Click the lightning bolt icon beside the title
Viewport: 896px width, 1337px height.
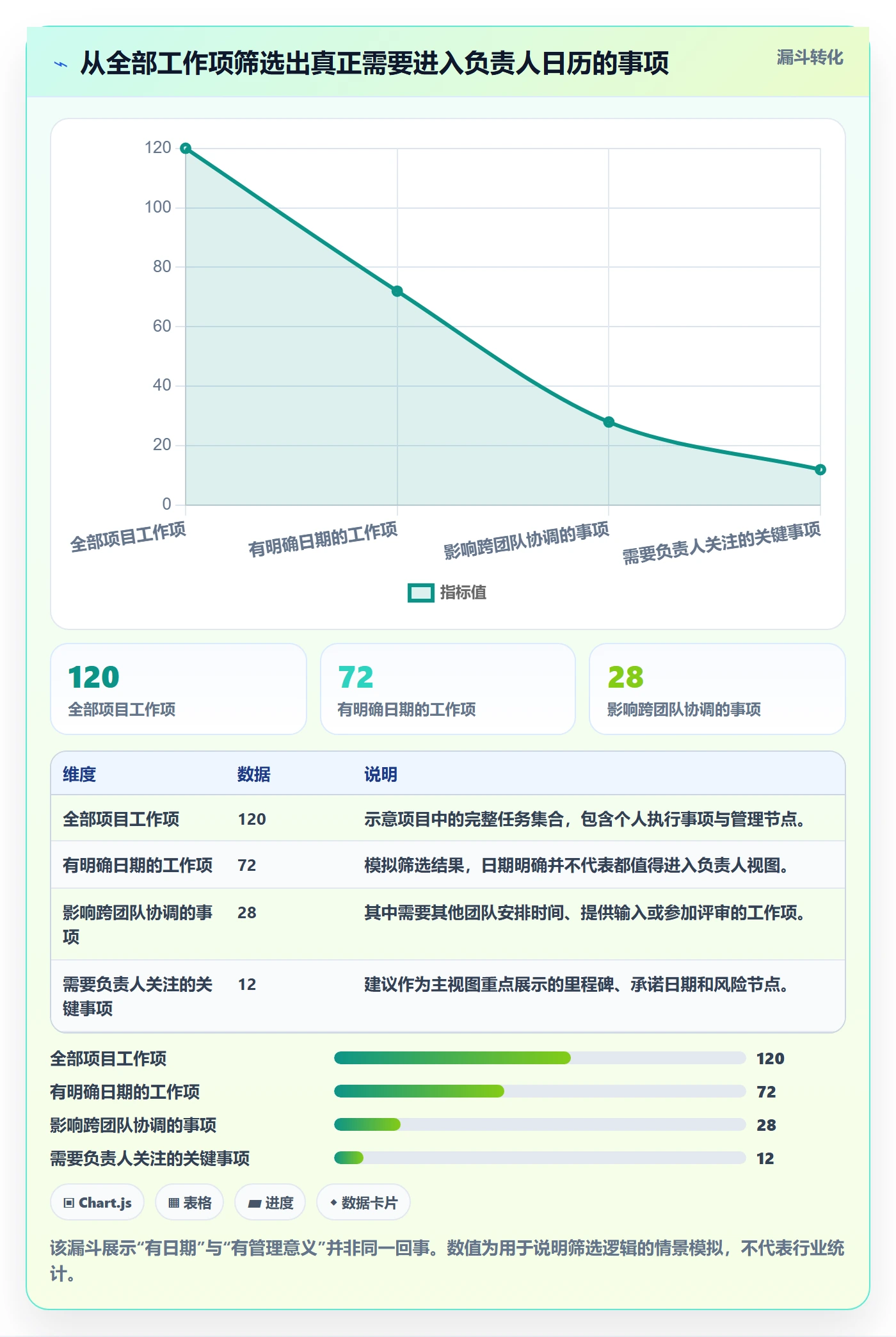61,64
